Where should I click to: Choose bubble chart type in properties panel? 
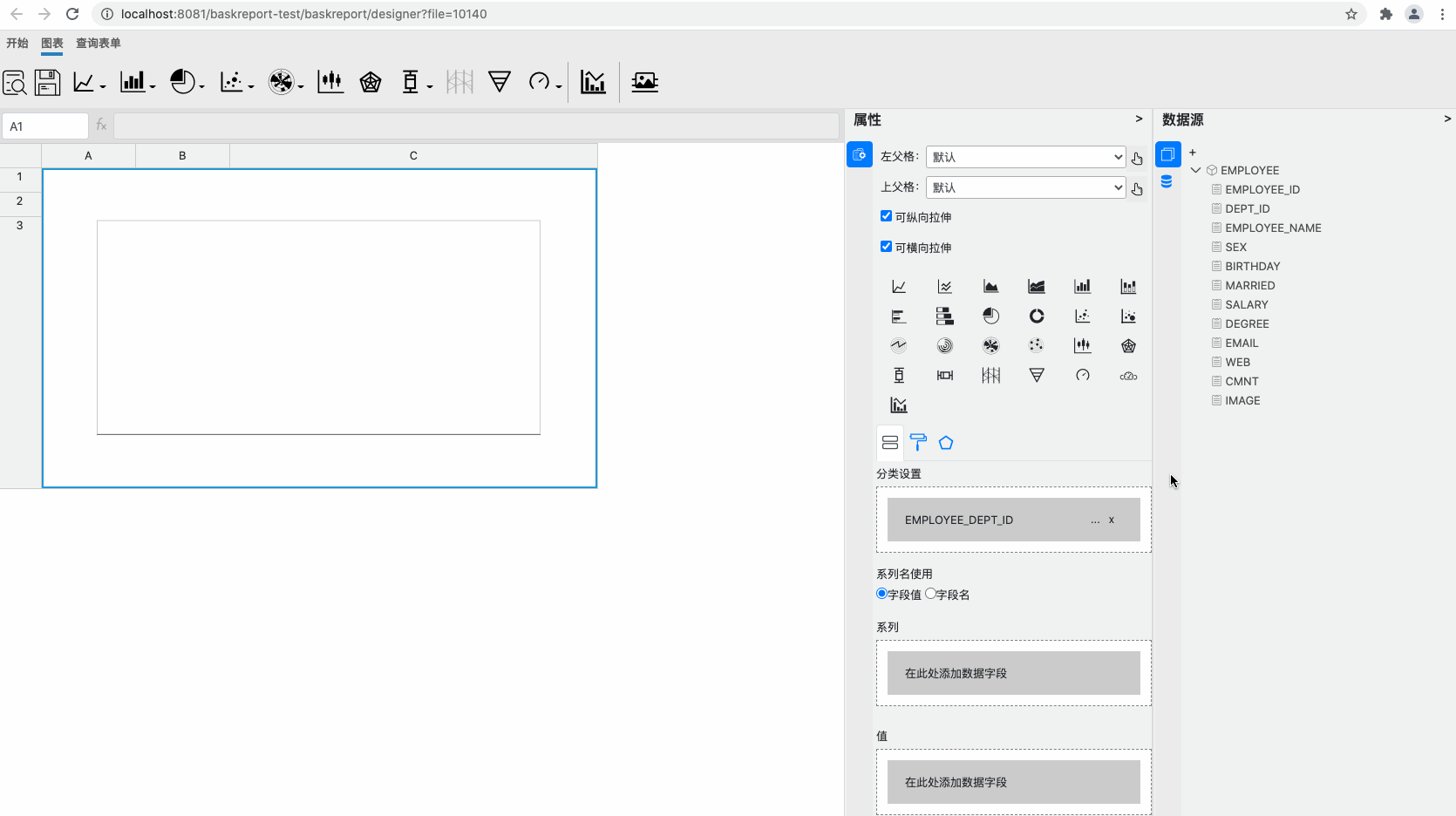pos(1128,316)
